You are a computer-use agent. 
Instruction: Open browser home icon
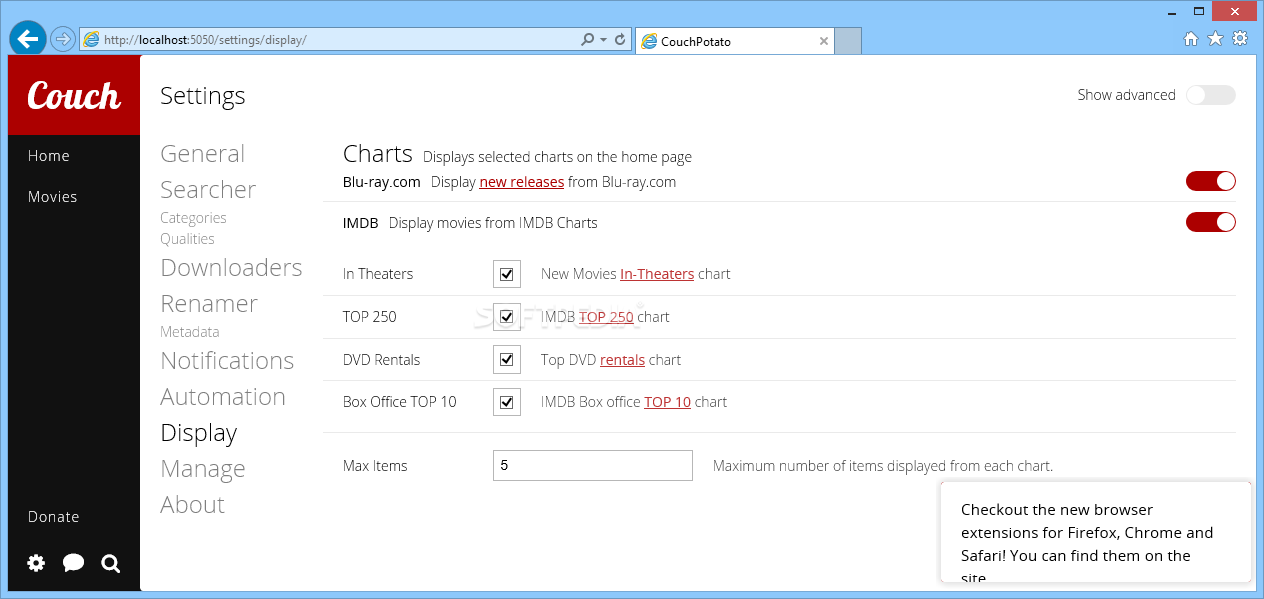[x=1190, y=39]
